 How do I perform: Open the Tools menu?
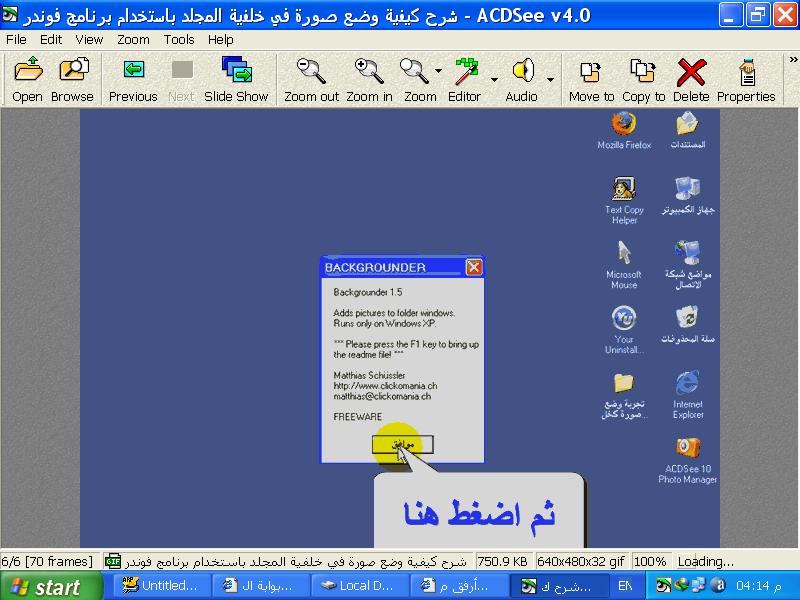[x=179, y=40]
